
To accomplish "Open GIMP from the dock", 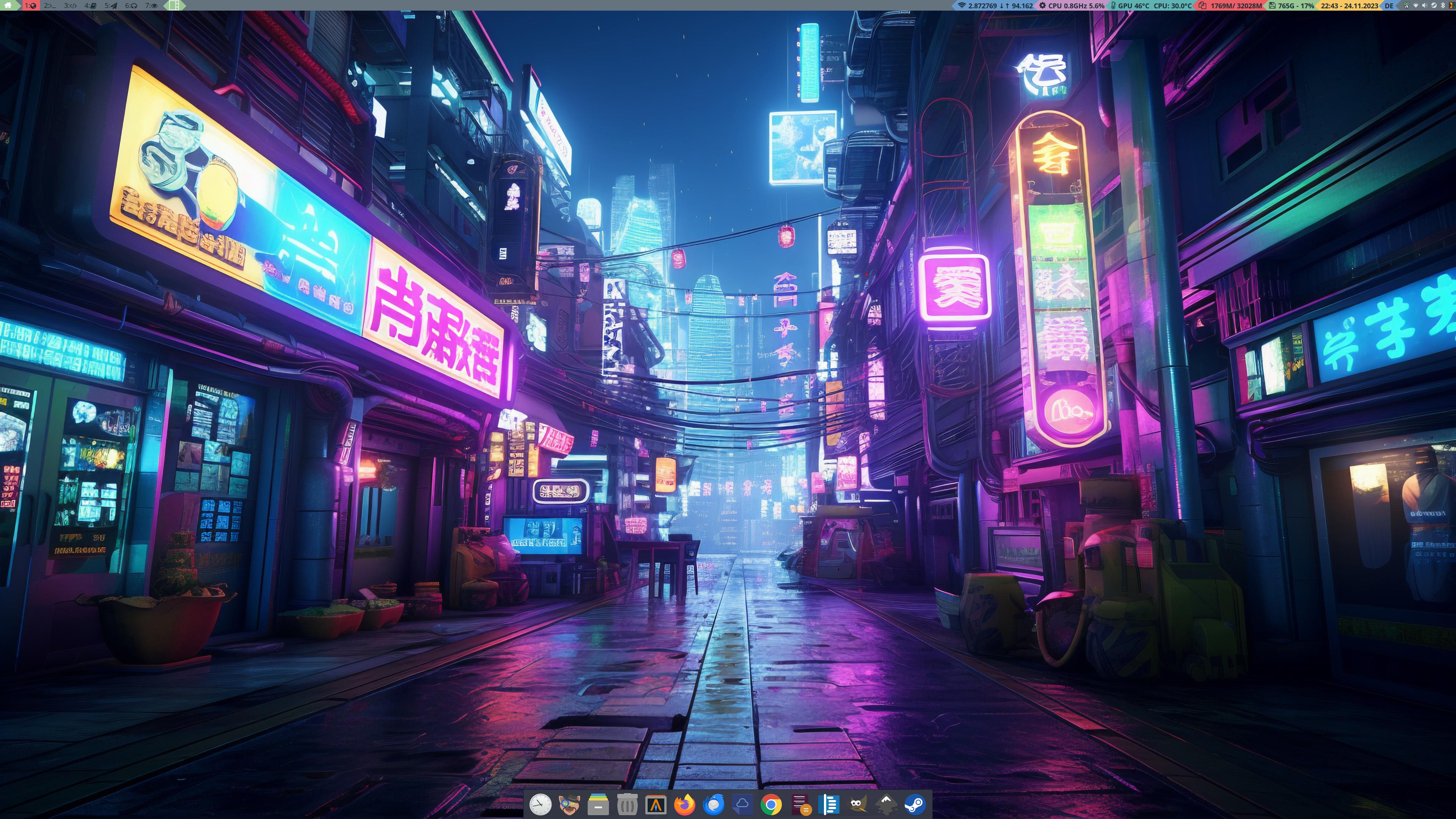I will [x=857, y=804].
